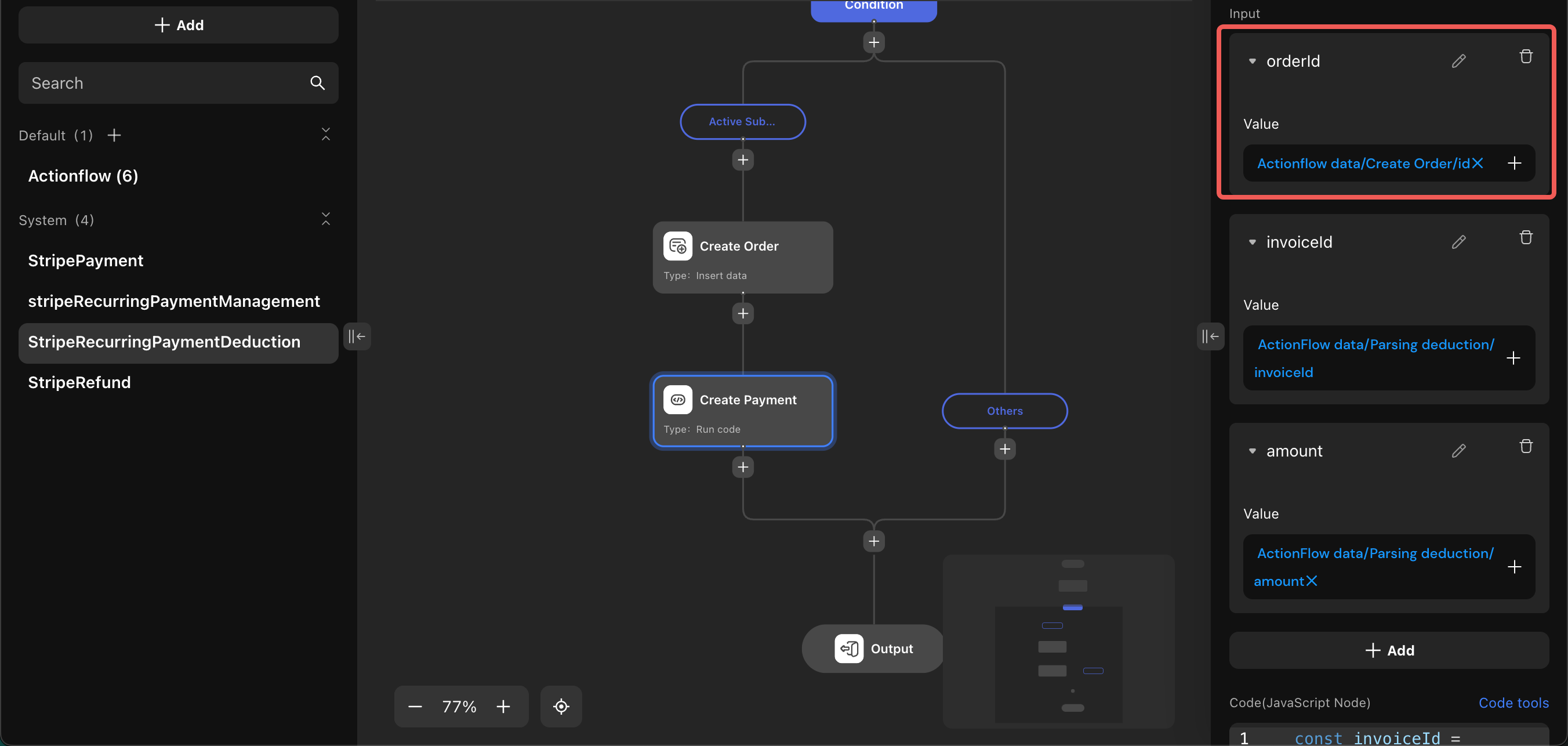
Task: Click Parsing deduction/invoiceId binding
Action: click(1374, 358)
